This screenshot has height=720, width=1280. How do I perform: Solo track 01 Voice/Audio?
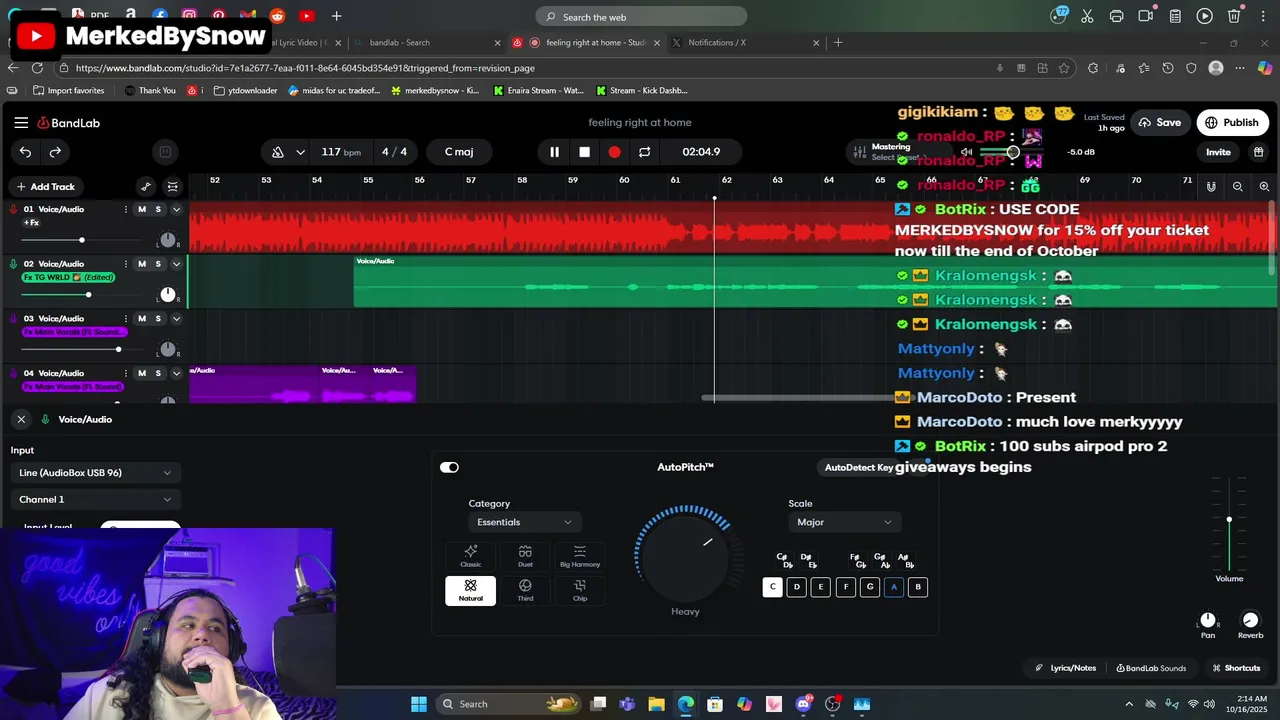[x=158, y=209]
